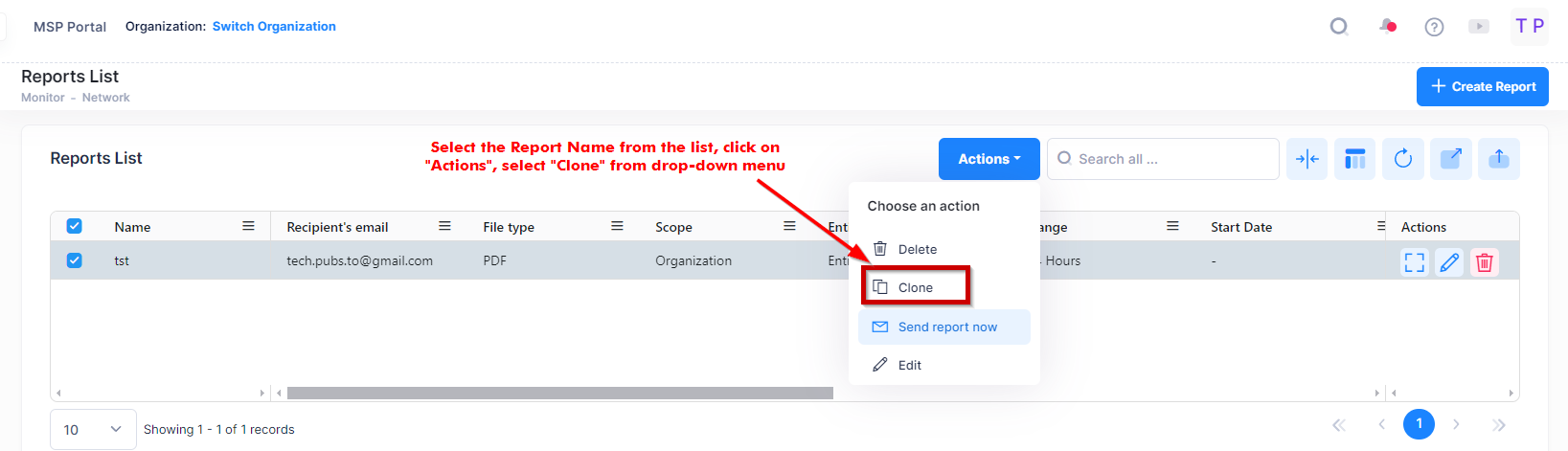Click the column fit-width icon button
The image size is (1568, 451).
(x=1307, y=159)
